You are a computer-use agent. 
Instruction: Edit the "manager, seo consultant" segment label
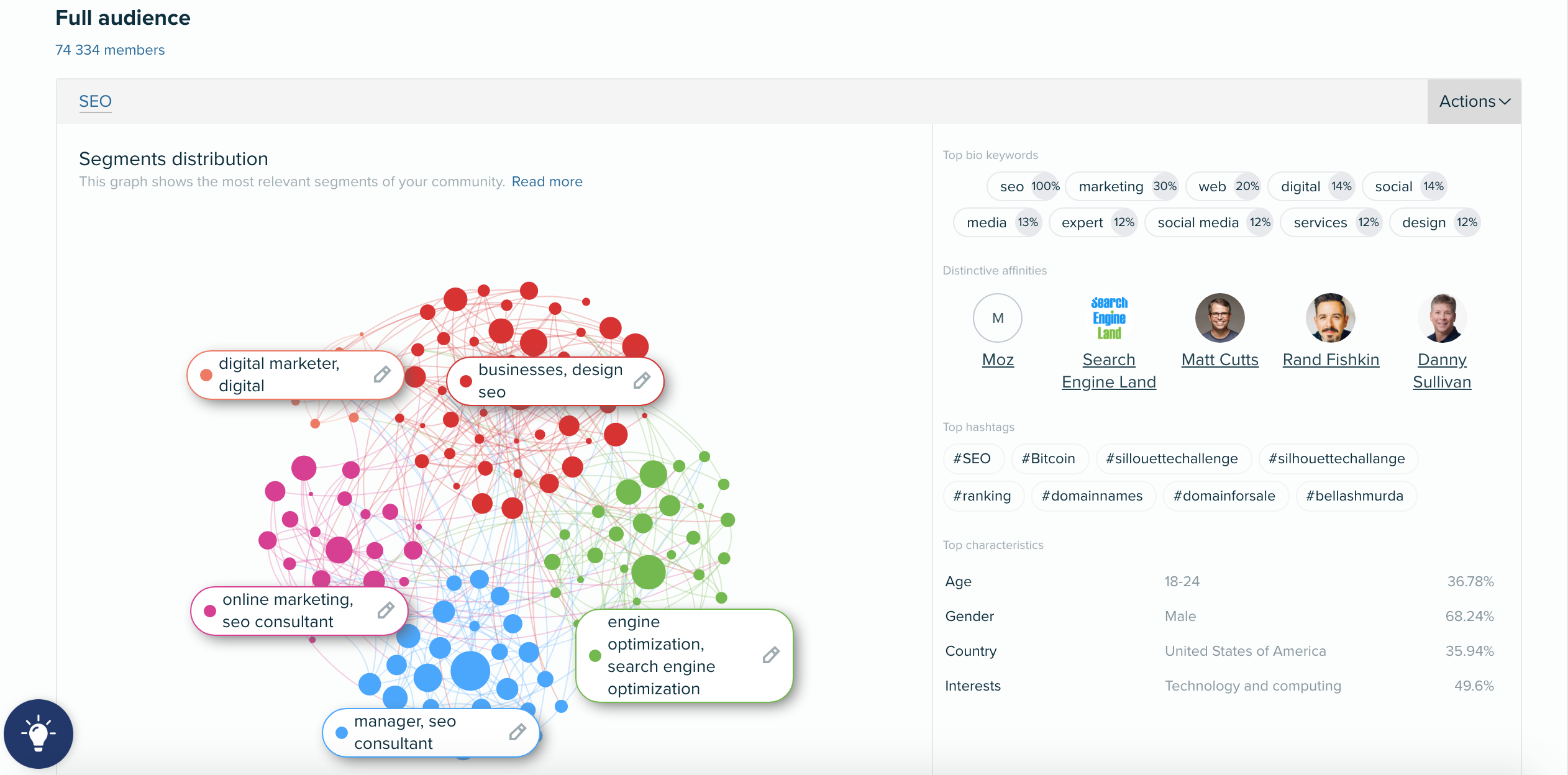pos(517,732)
